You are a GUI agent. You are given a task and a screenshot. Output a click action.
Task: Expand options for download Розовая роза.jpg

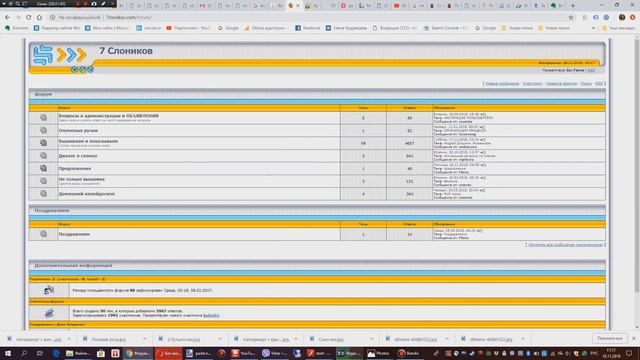click(x=144, y=339)
